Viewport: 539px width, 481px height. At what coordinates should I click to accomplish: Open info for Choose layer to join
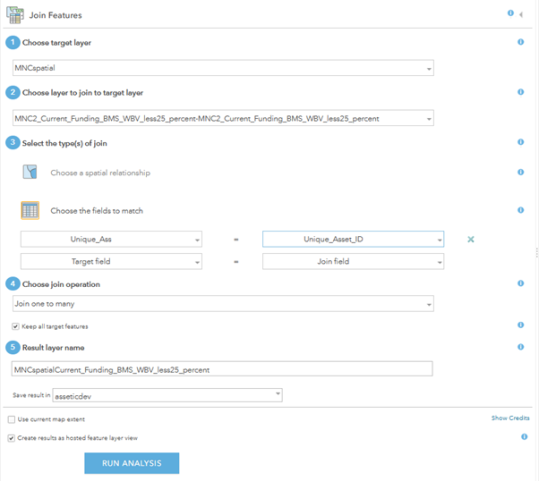pyautogui.click(x=520, y=92)
